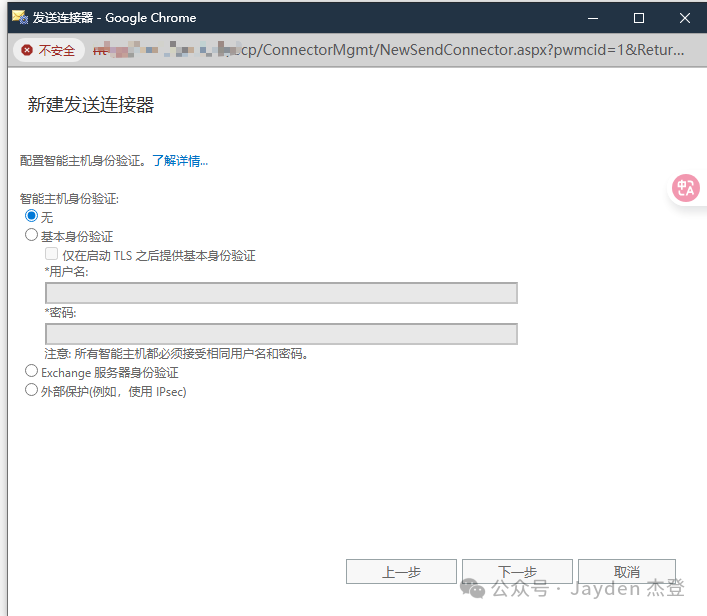Proceed with the 下一步 button
The height and width of the screenshot is (616, 707).
pos(517,572)
